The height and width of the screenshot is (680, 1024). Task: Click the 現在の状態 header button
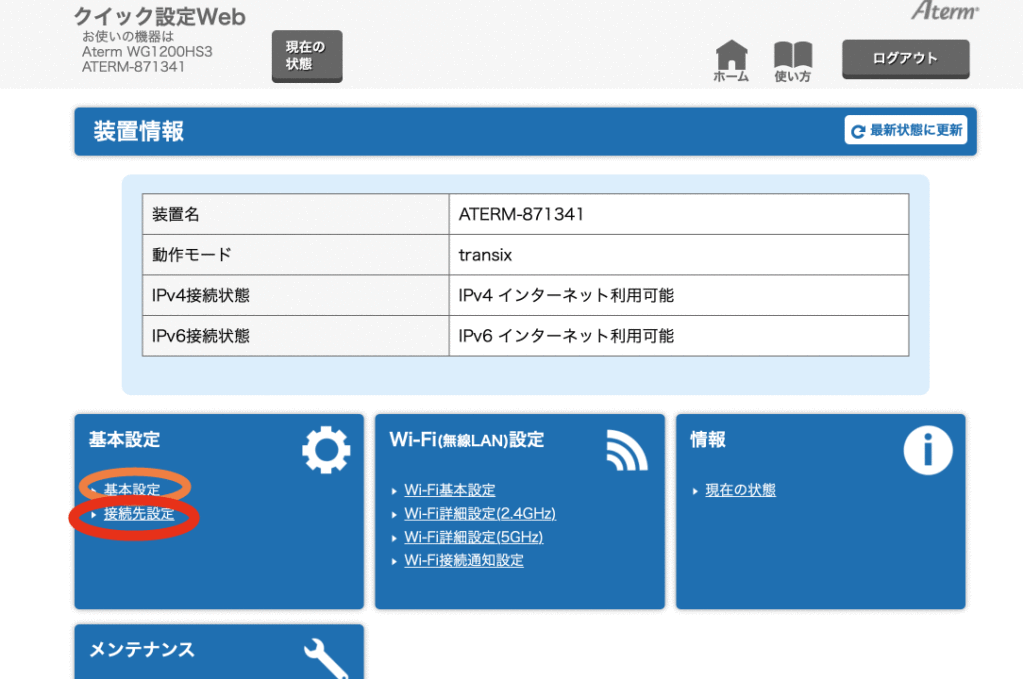pos(306,55)
